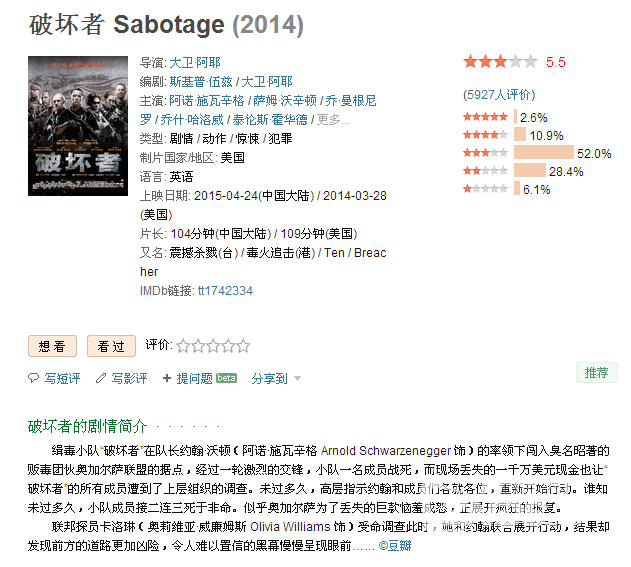631x567 pixels.
Task: Open the 分享到 share menu
Action: 269,378
